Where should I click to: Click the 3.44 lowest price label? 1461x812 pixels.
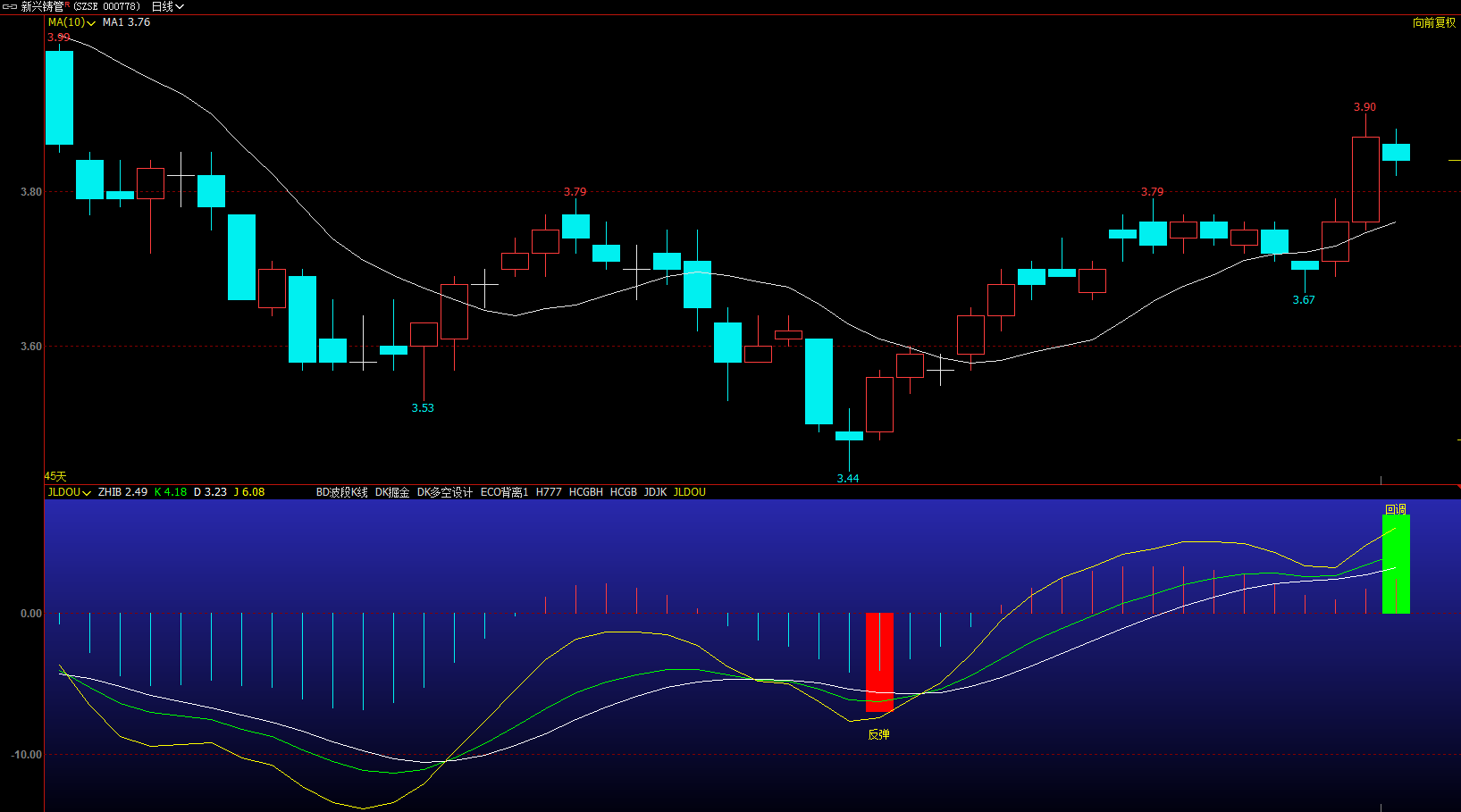click(x=848, y=479)
